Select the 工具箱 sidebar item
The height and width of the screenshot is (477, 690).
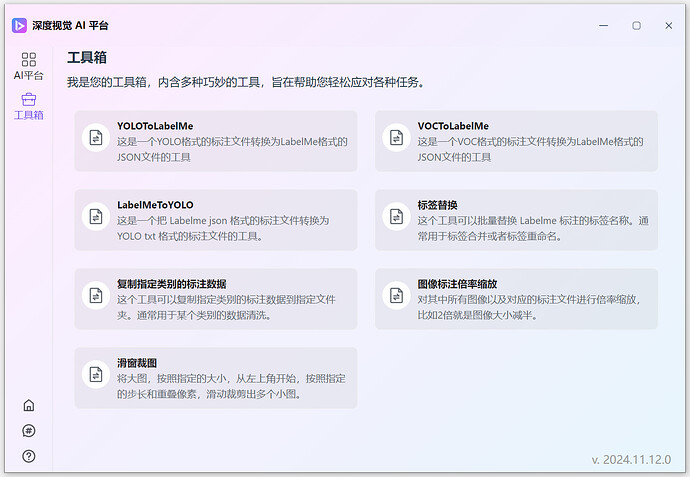click(x=29, y=106)
